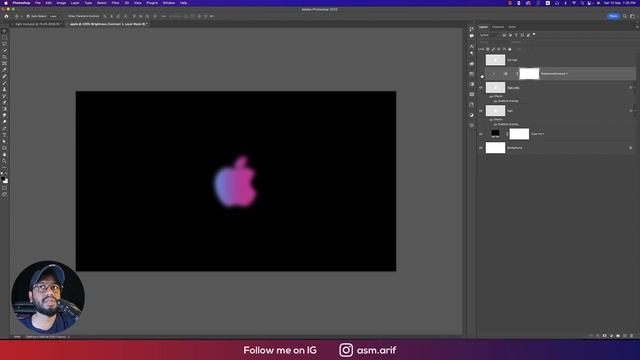Open the Comments speech bubble panel icon

pos(472,36)
